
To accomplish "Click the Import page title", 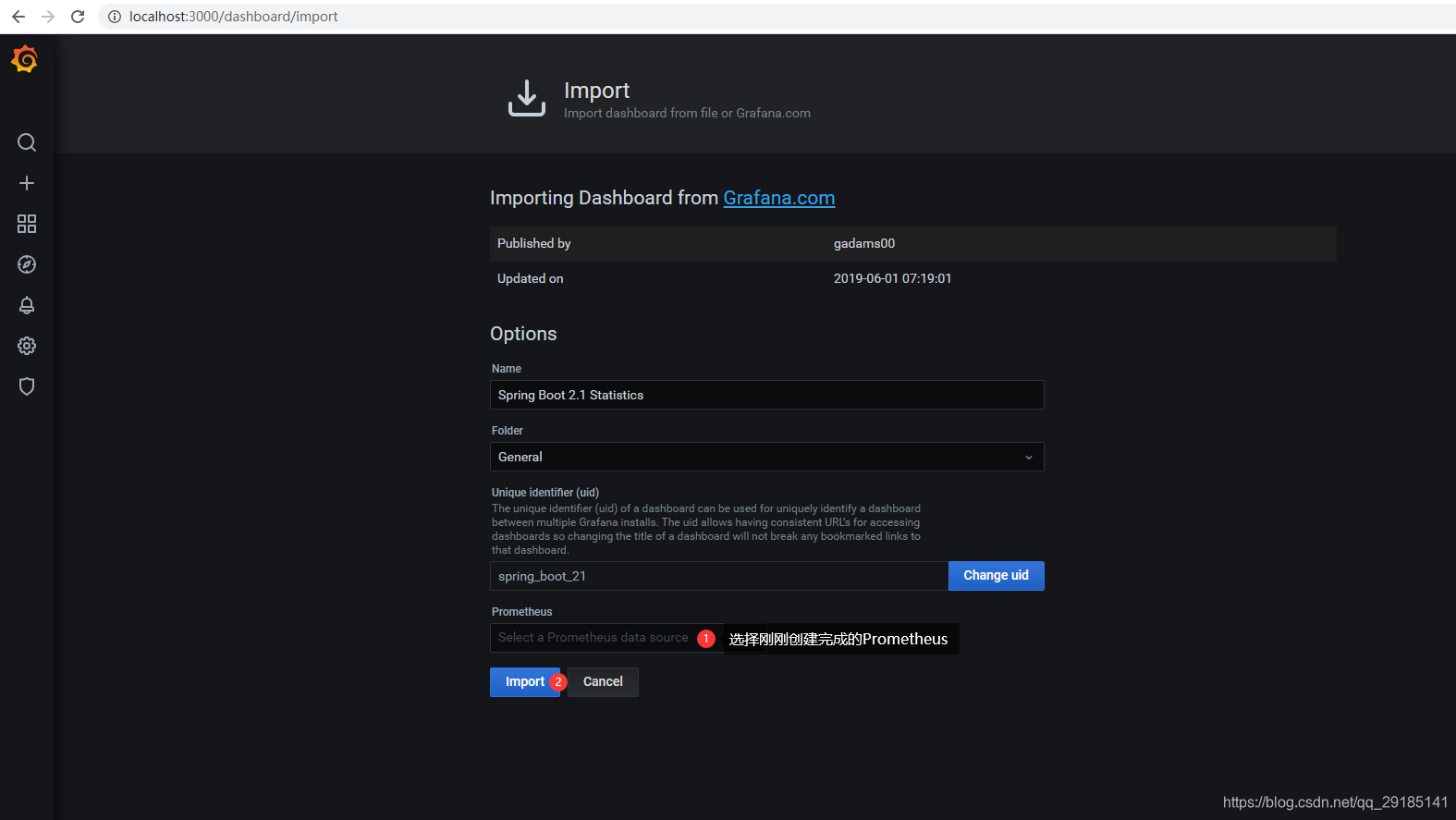I will pyautogui.click(x=596, y=91).
